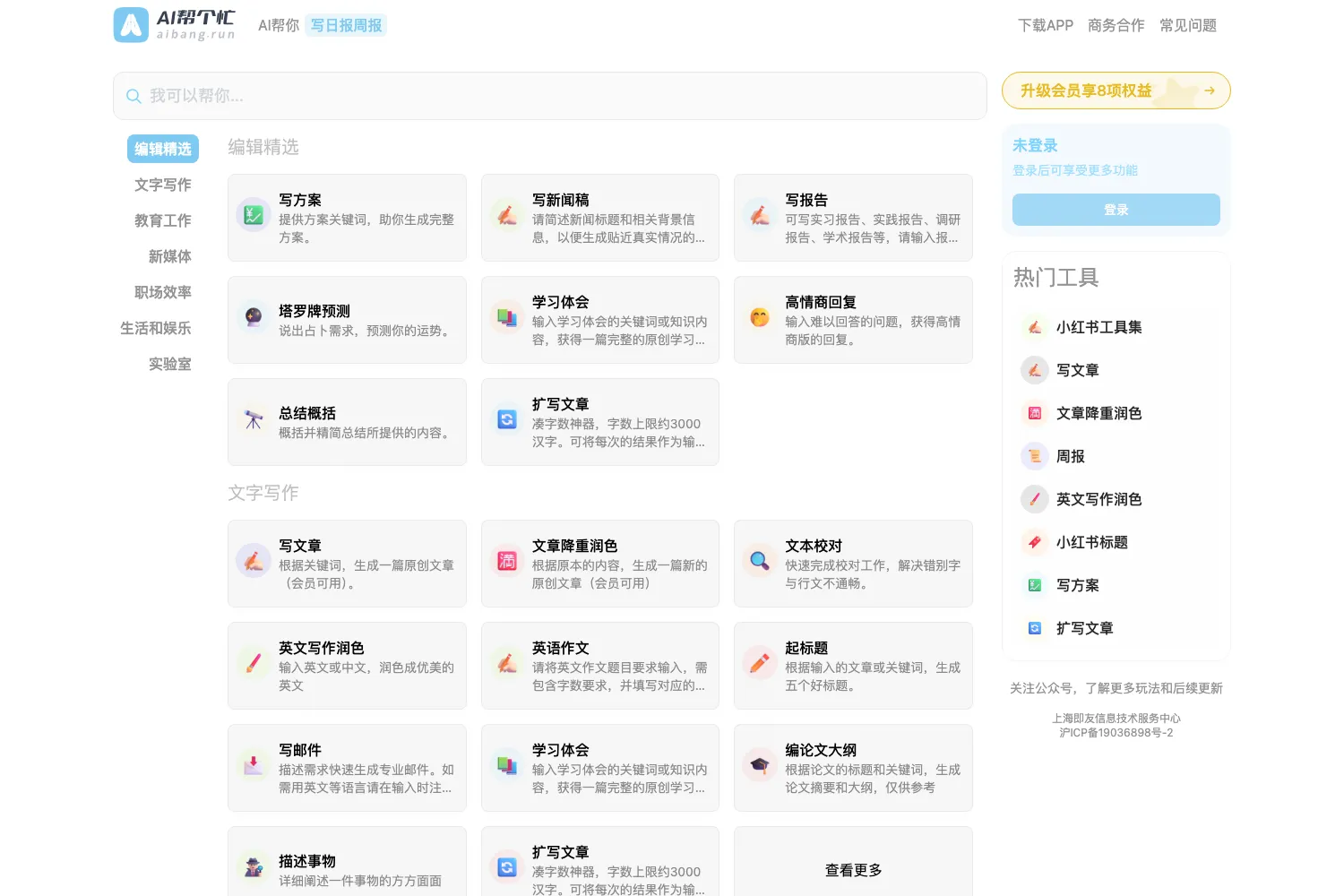Click the 沪ICP备19036898号-2 footer text
The width and height of the screenshot is (1344, 896).
pyautogui.click(x=1116, y=733)
